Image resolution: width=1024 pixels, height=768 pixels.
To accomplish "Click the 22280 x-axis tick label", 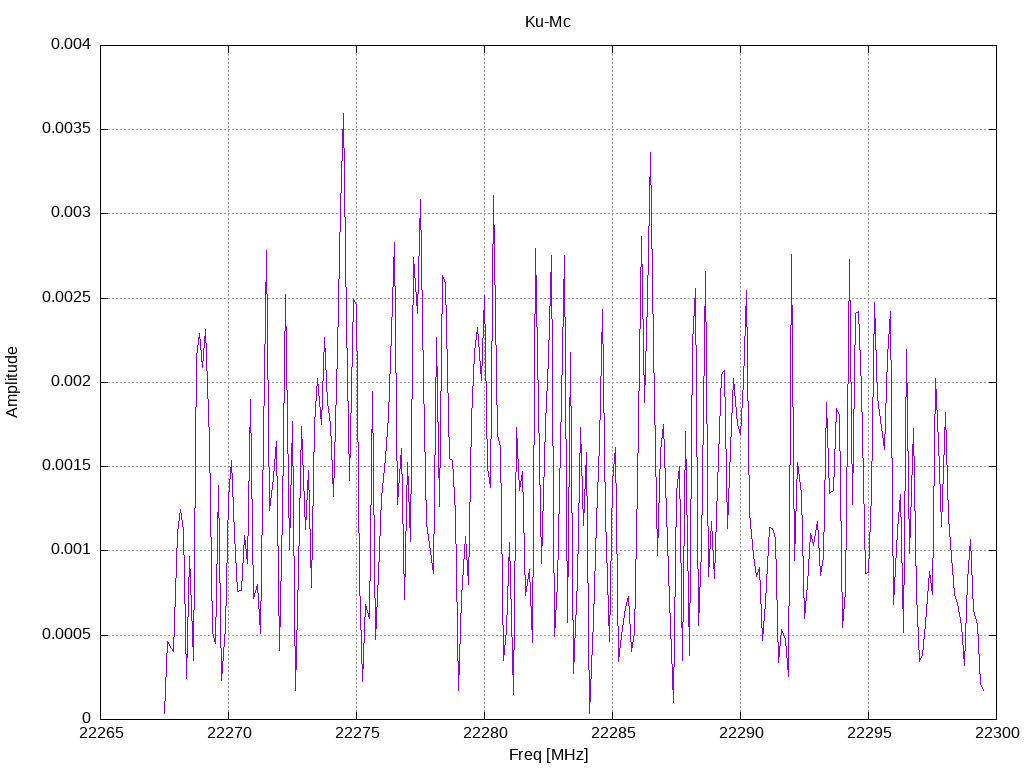I will [x=485, y=733].
